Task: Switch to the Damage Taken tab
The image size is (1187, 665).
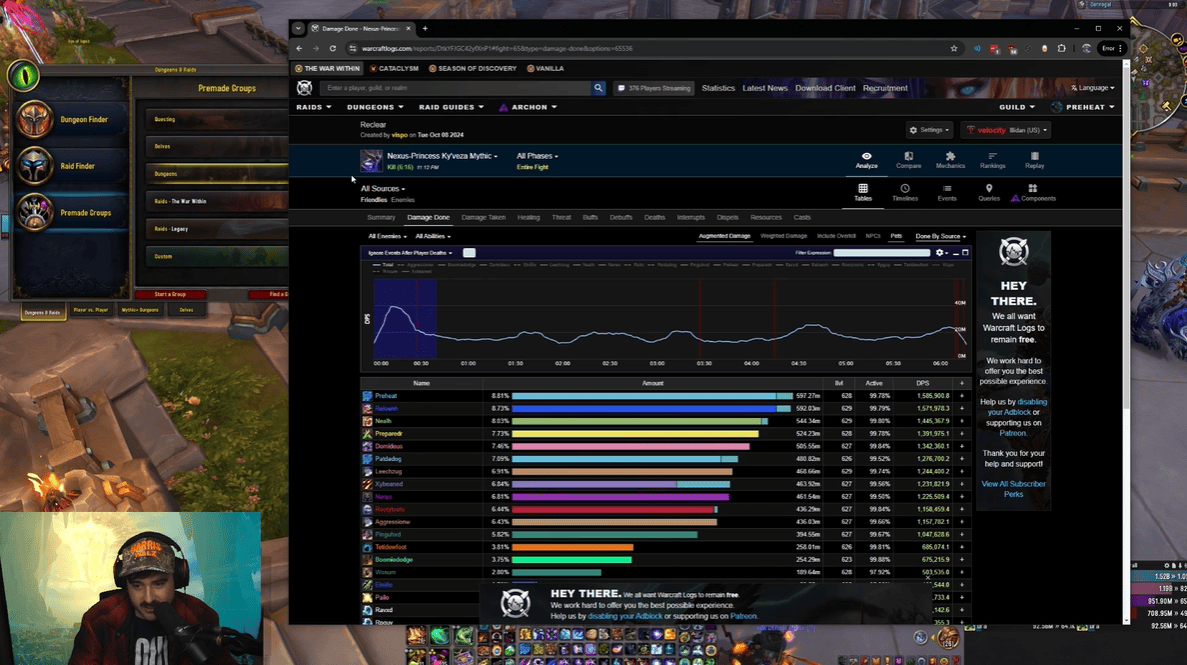Action: click(483, 217)
